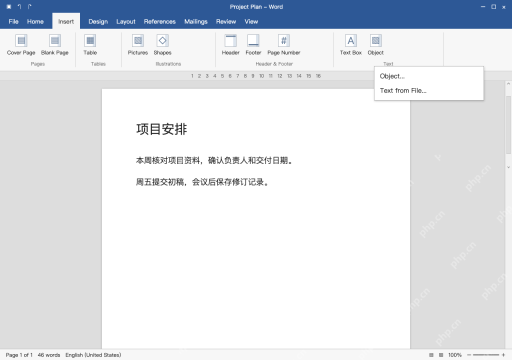Viewport: 512px width, 360px height.
Task: Switch to the second view layout icon in status bar
Action: coord(441,355)
